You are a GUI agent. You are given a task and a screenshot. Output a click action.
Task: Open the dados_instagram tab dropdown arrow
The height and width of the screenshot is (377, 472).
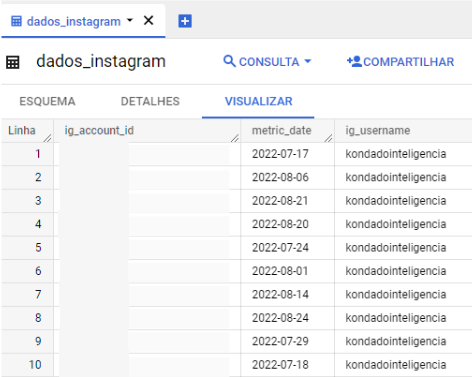(130, 21)
